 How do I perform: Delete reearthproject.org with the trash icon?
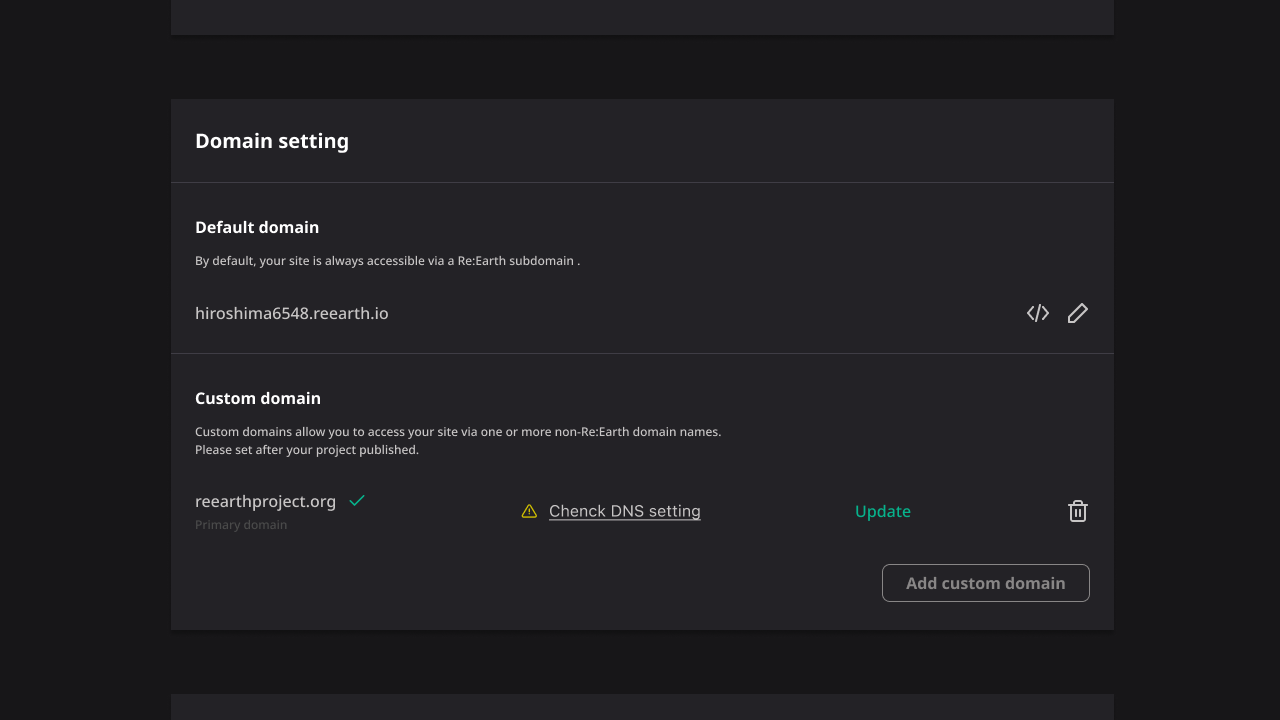[x=1077, y=511]
